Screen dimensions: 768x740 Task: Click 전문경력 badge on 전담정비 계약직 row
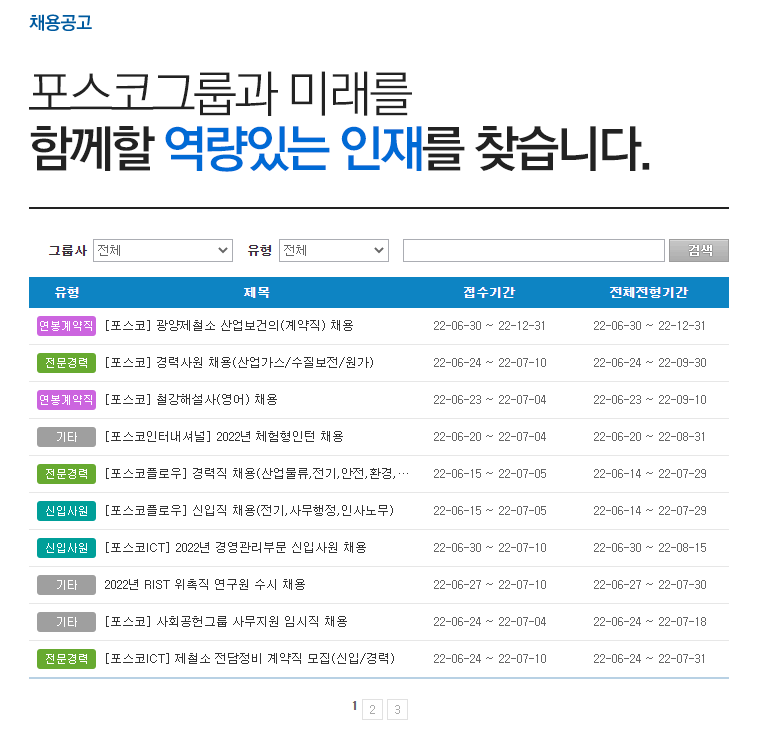[x=66, y=659]
